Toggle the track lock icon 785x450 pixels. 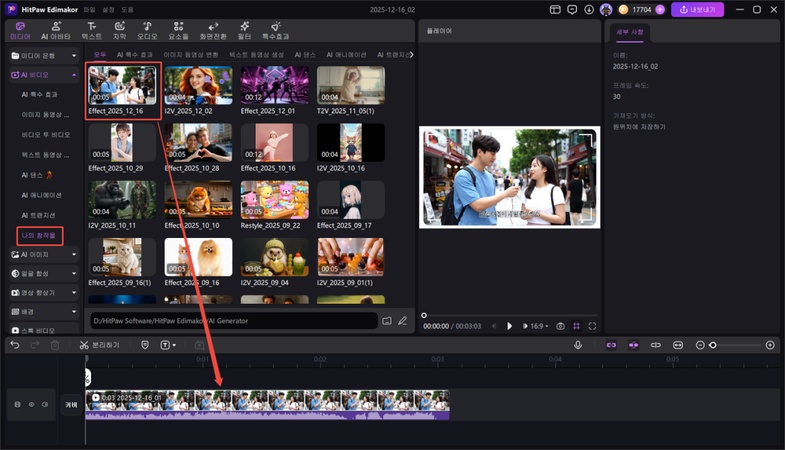point(17,405)
